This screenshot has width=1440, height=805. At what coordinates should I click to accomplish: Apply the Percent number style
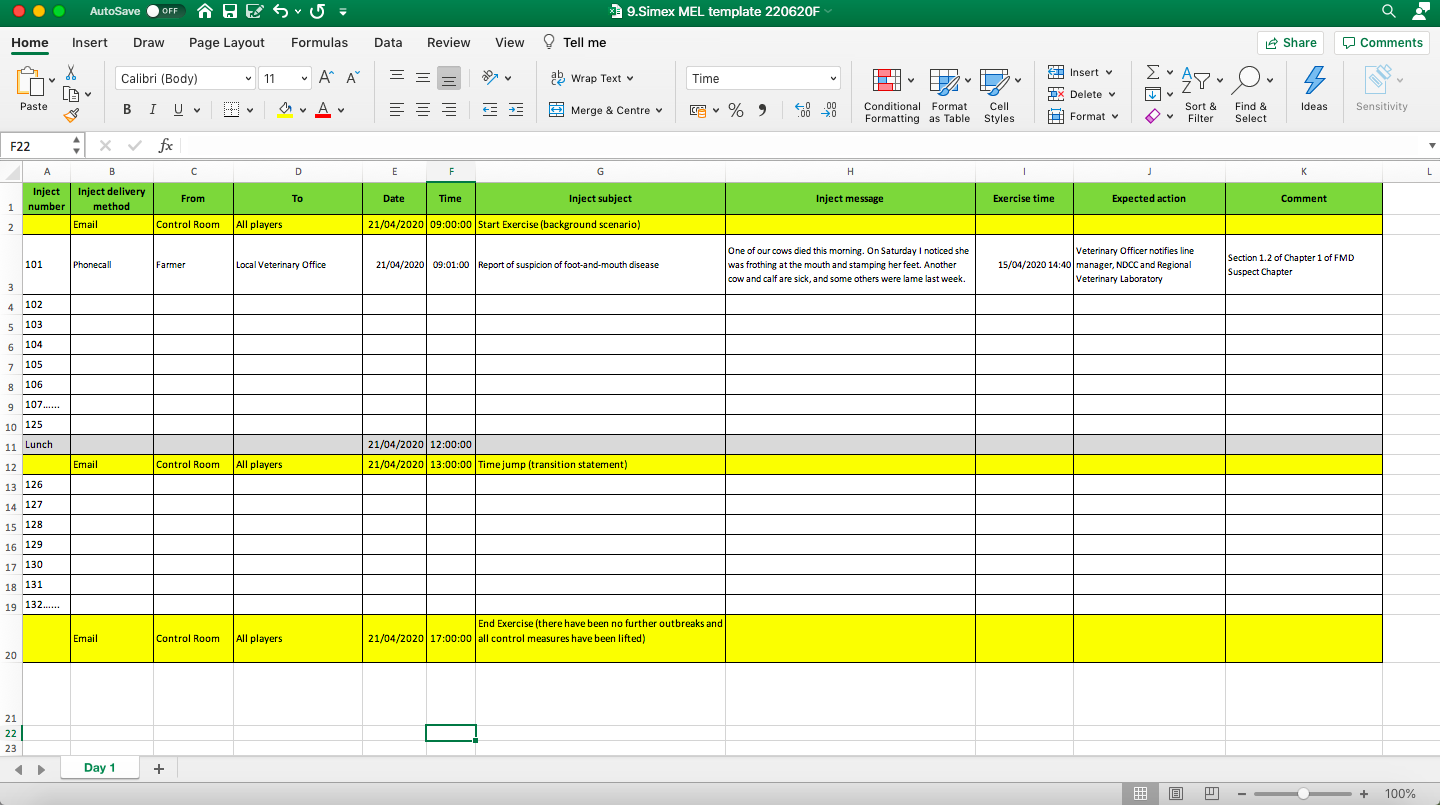[736, 110]
